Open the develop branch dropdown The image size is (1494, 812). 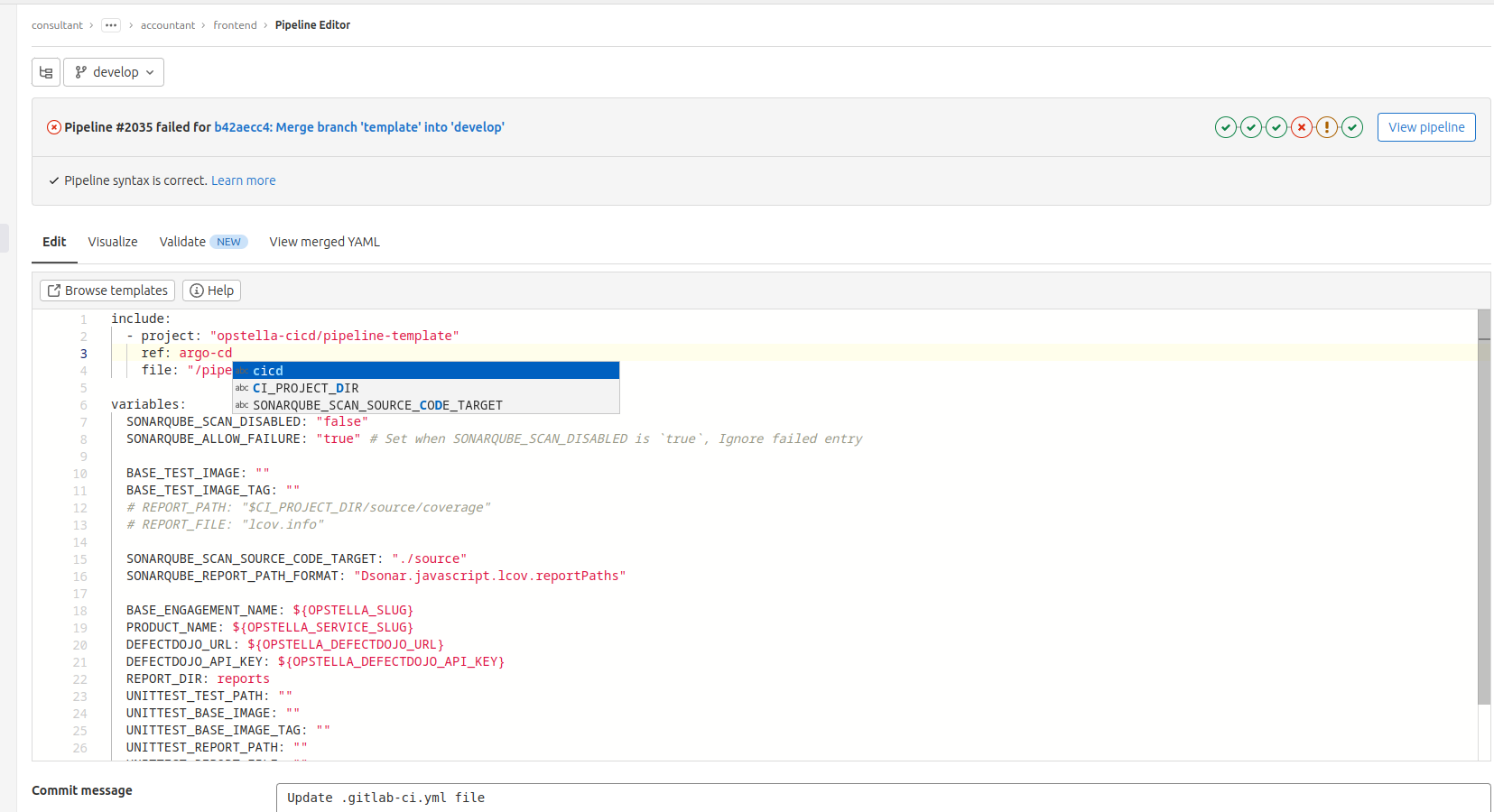(x=114, y=72)
